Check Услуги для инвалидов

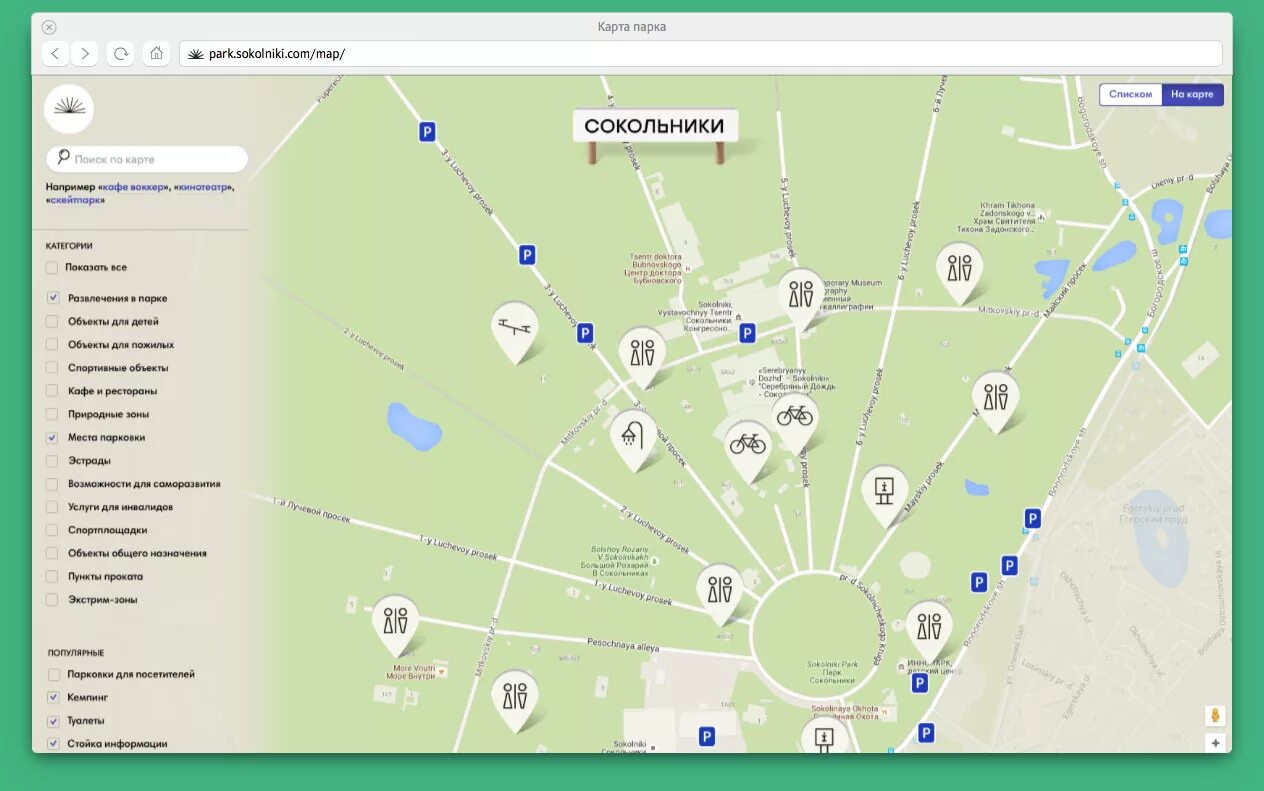[x=51, y=507]
